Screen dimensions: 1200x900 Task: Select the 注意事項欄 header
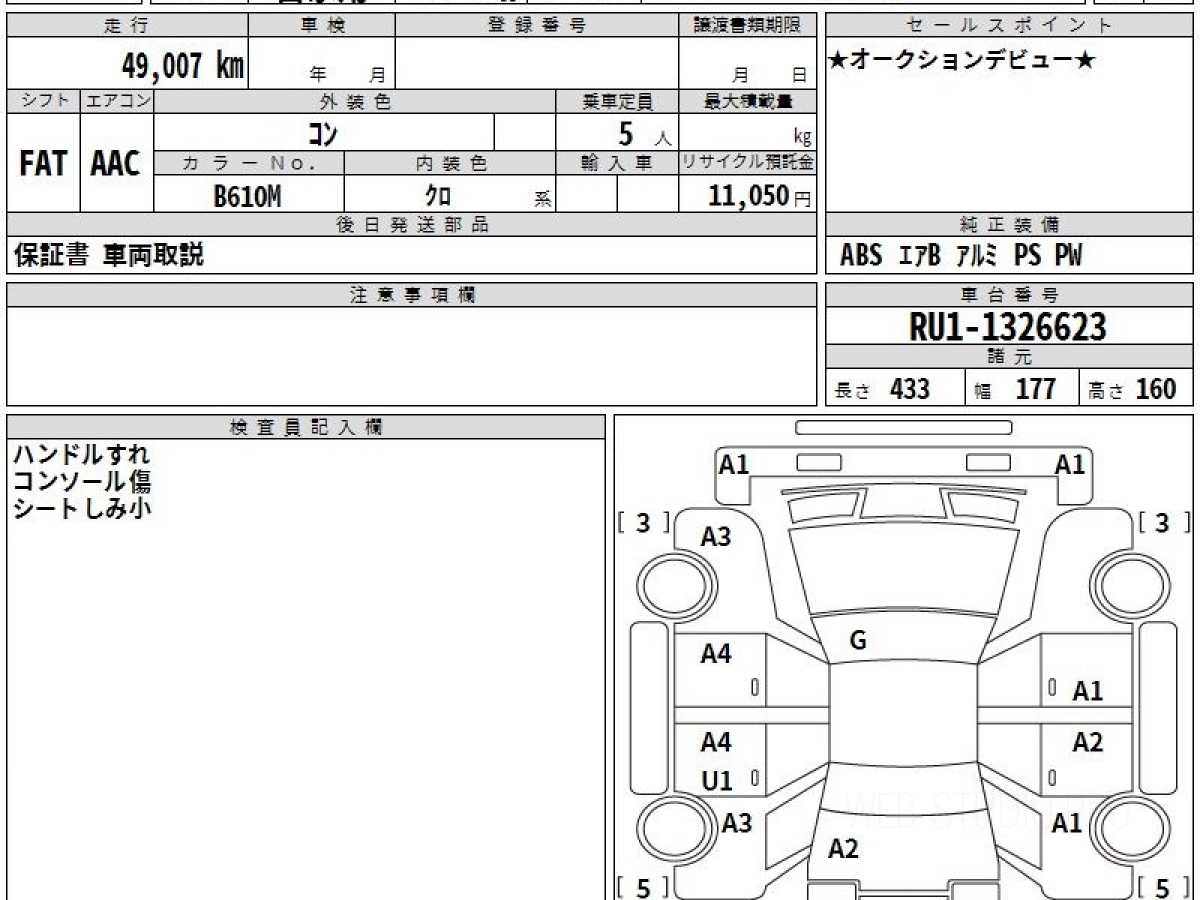(411, 295)
